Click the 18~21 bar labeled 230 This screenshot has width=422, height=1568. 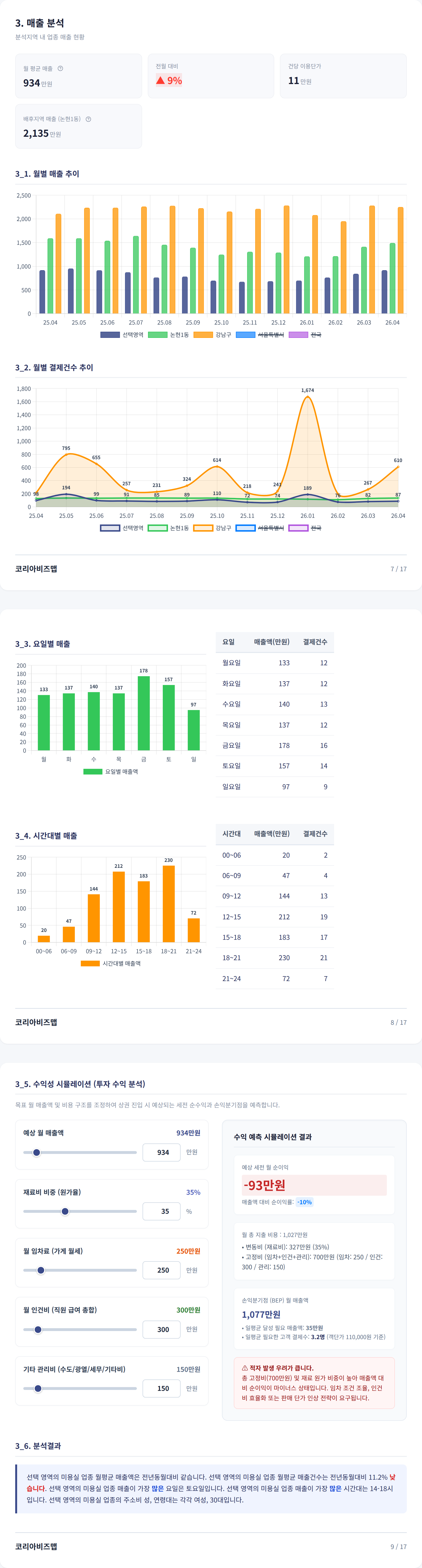169,904
